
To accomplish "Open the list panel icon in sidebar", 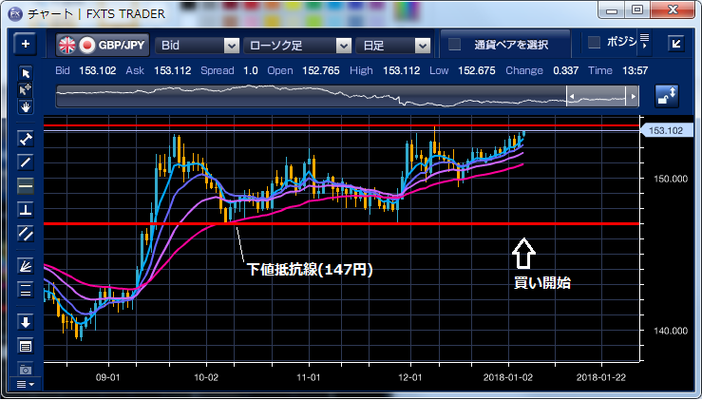I will tap(26, 346).
